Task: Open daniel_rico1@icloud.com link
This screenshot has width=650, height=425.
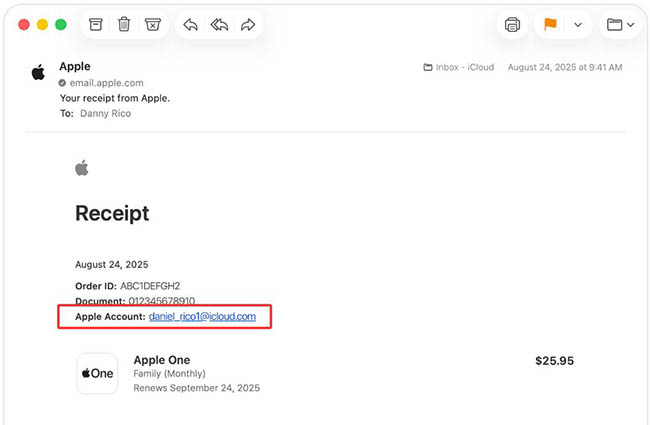Action: (x=202, y=316)
